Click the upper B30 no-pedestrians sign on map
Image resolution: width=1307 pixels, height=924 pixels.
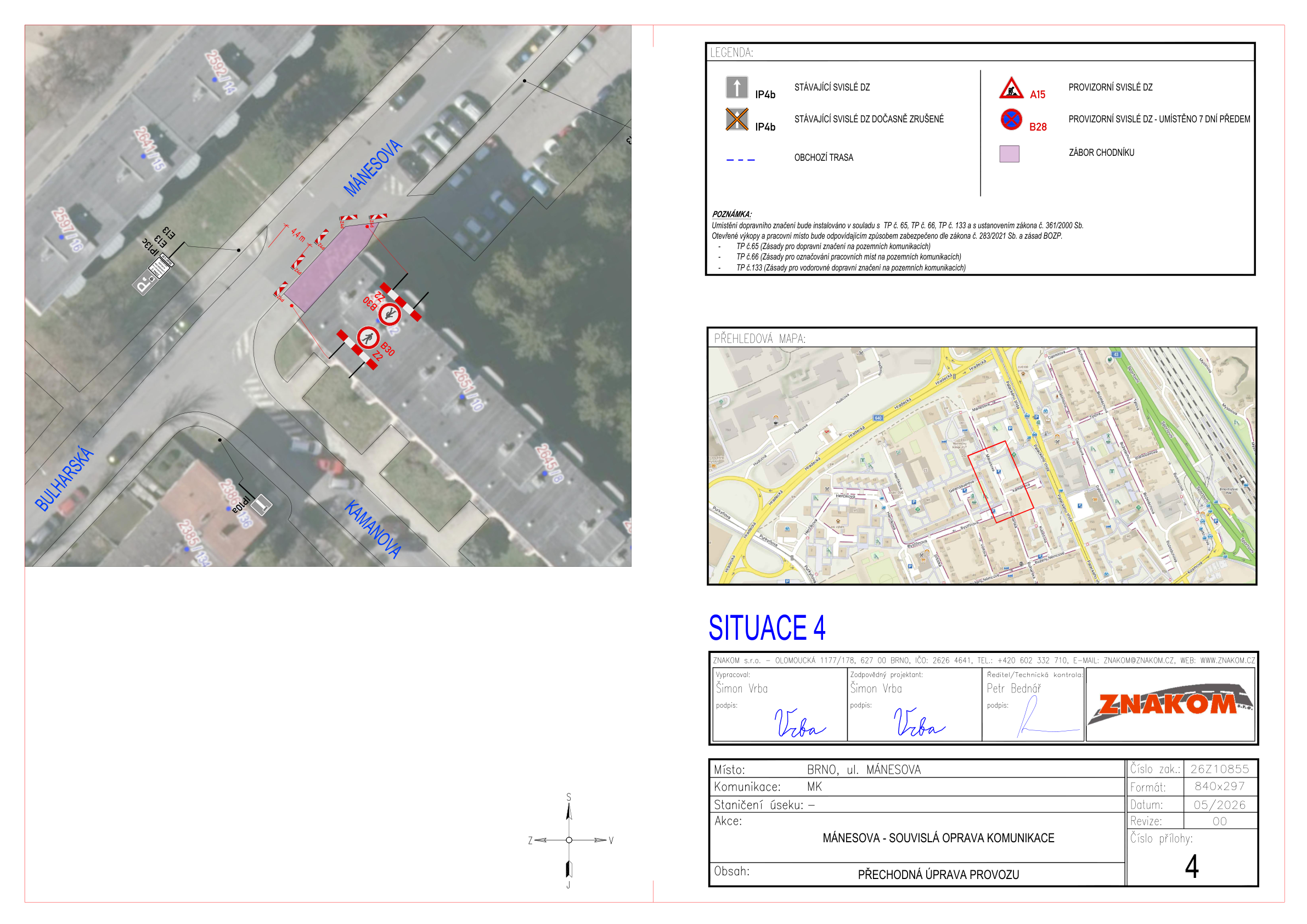390,314
